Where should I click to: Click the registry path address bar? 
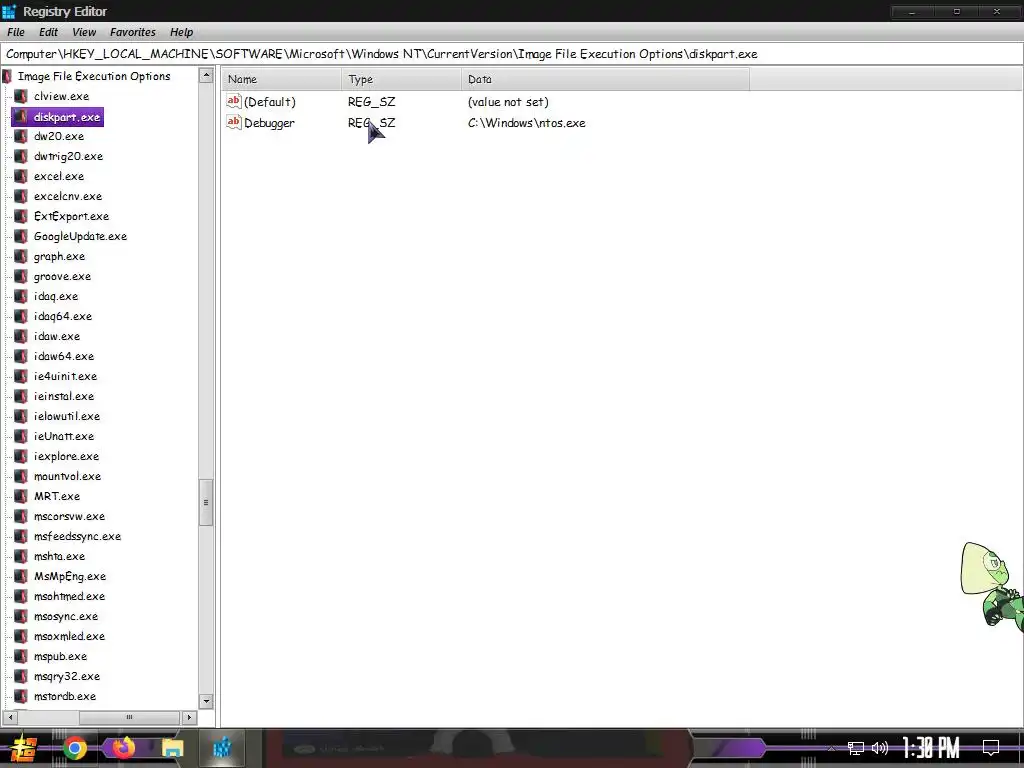tap(512, 54)
